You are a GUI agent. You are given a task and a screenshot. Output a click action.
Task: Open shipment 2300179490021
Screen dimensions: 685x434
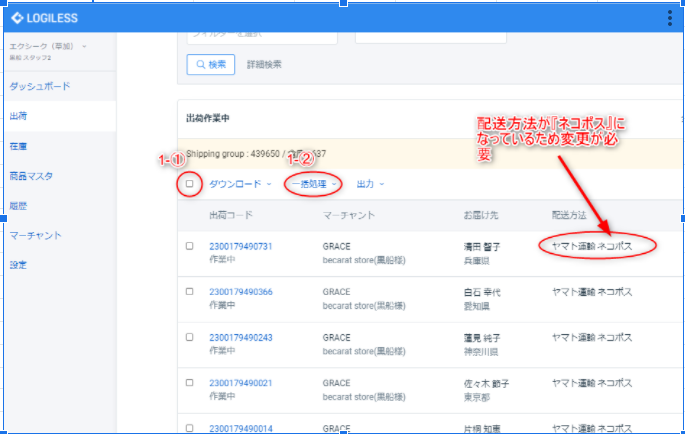tap(241, 383)
